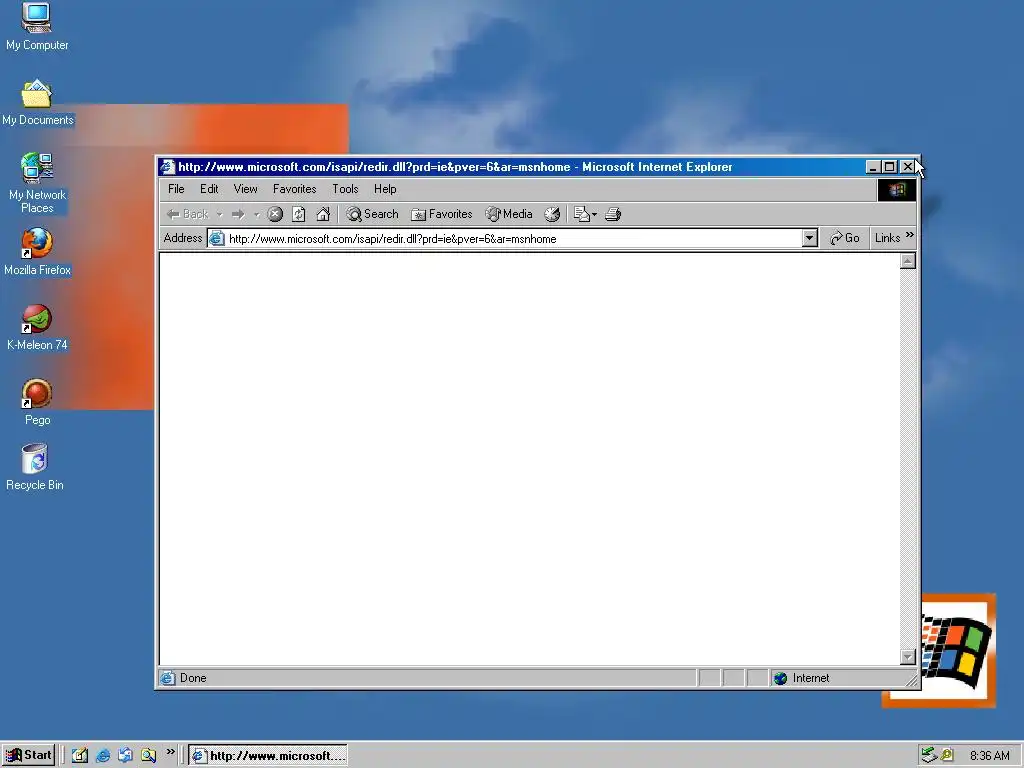Maximize the Internet Explorer window

pos(889,167)
